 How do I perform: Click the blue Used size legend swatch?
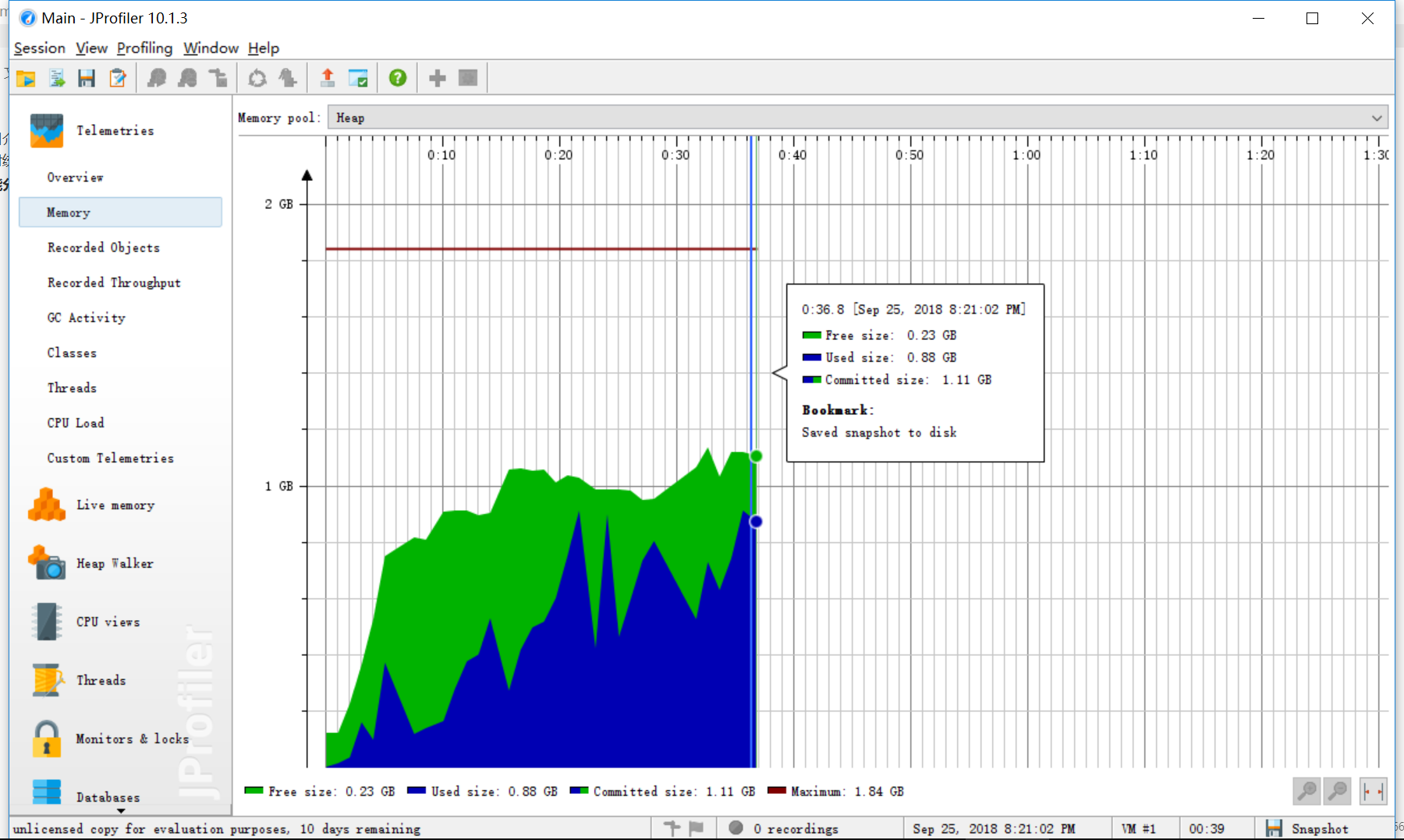(x=417, y=790)
